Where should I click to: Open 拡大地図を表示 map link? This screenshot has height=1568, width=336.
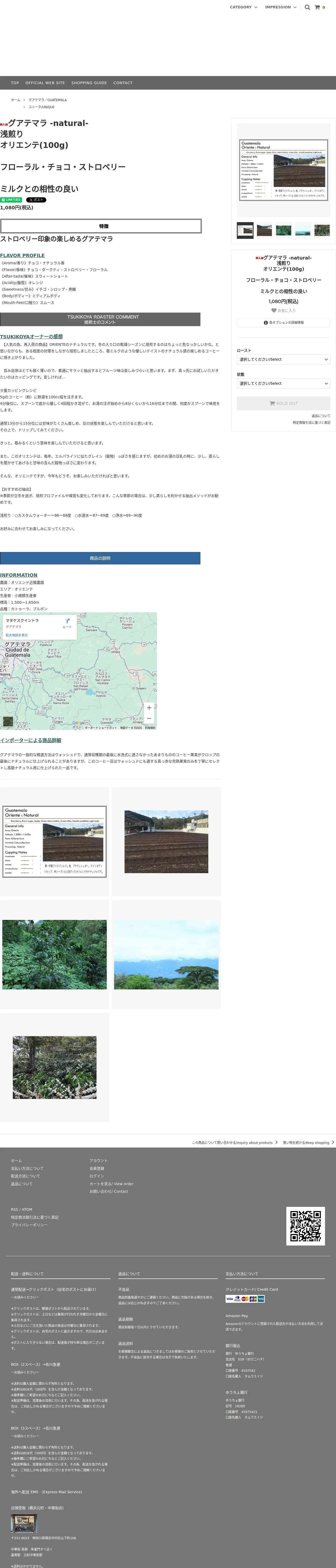16,635
